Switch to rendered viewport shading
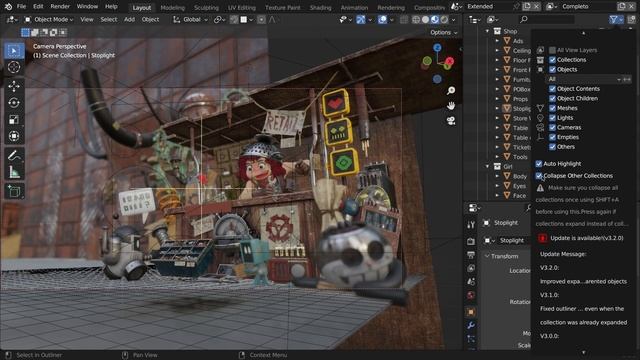The image size is (640, 360). (444, 19)
